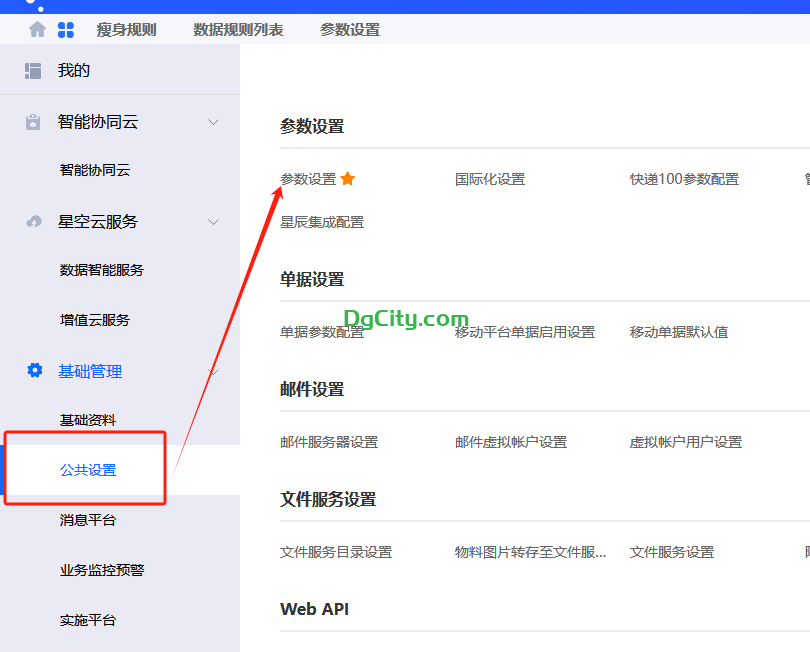Open 增值云服务 in the sidebar
This screenshot has width=810, height=652.
[x=95, y=320]
